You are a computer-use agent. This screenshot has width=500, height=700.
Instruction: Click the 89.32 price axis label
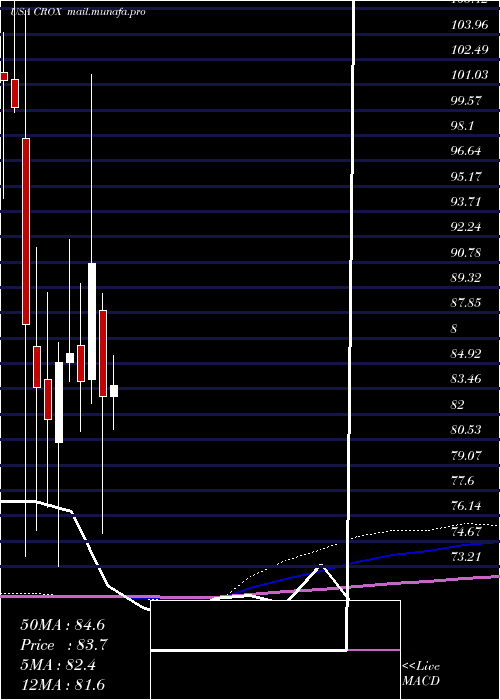coord(467,278)
